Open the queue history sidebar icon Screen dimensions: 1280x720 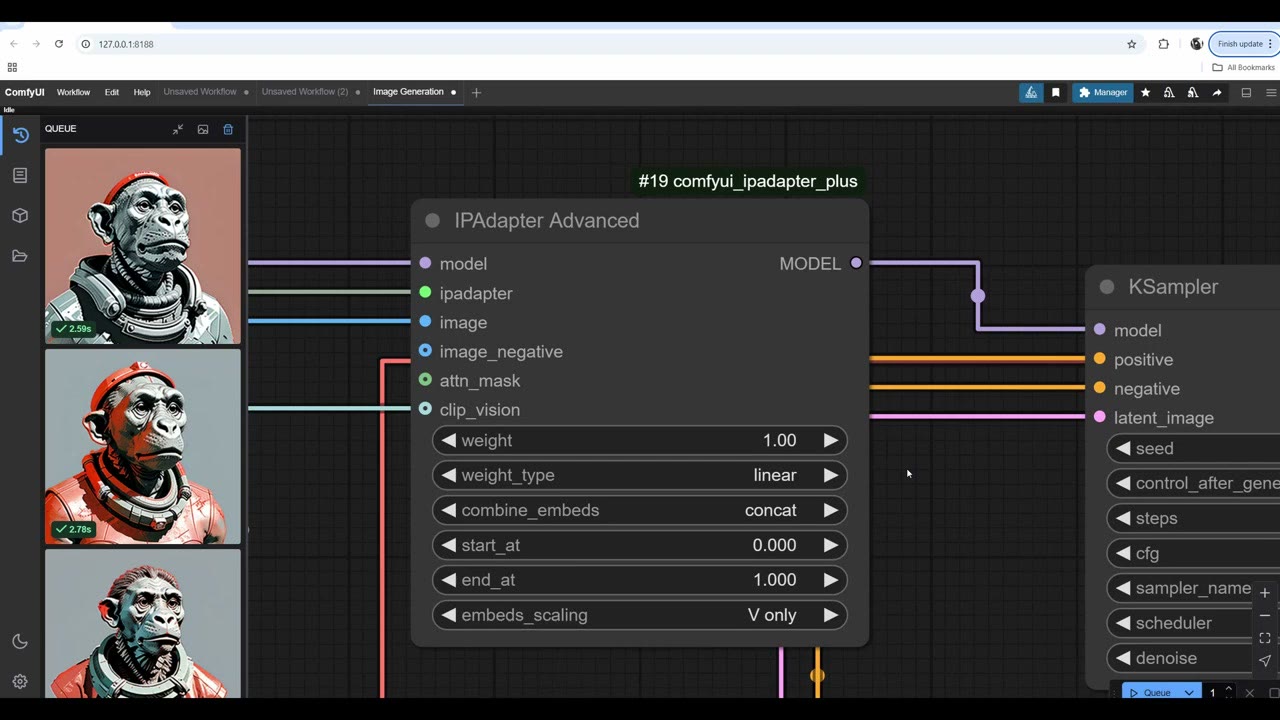click(20, 135)
